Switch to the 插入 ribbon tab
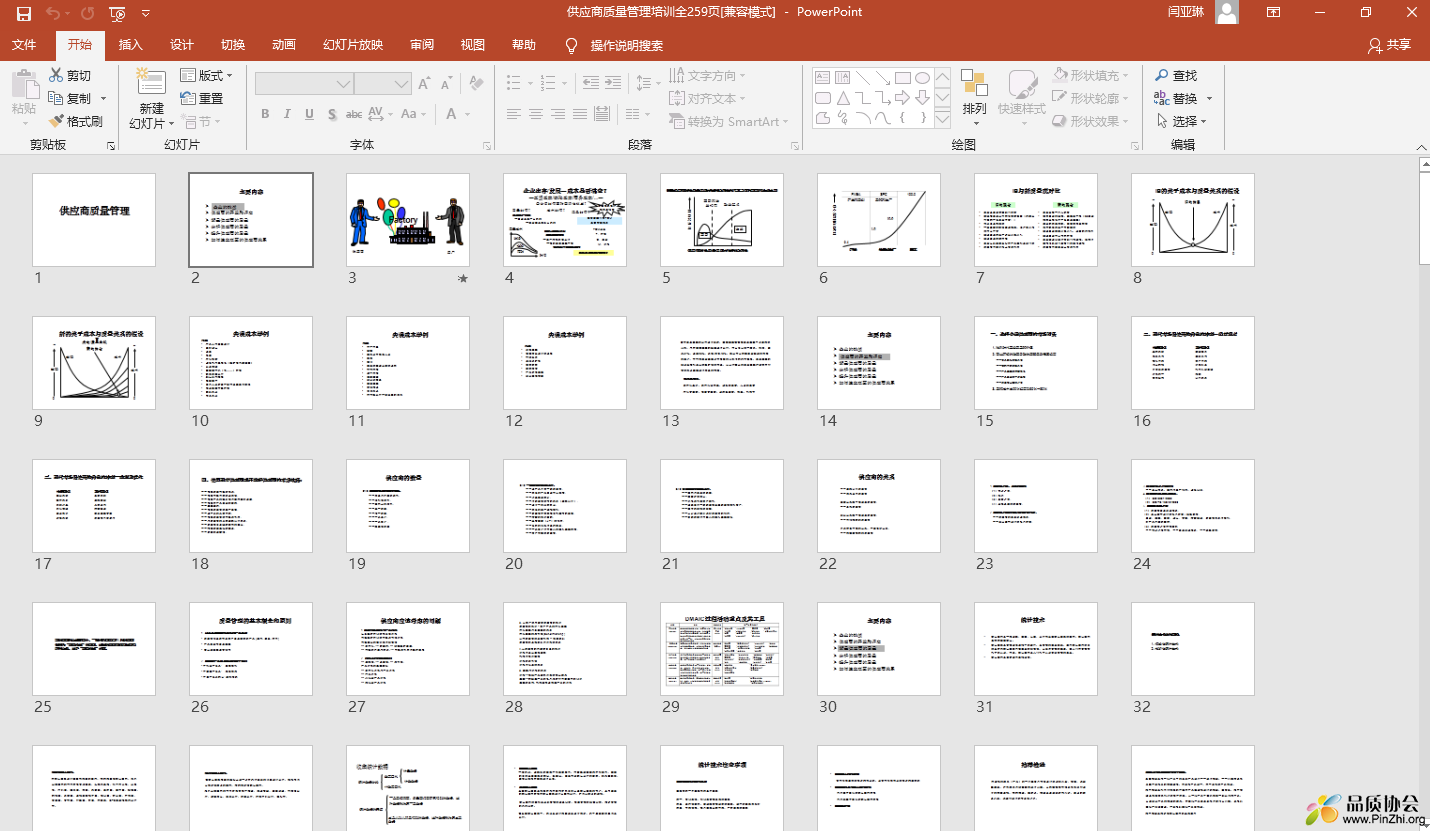Viewport: 1430px width, 831px height. click(x=130, y=45)
